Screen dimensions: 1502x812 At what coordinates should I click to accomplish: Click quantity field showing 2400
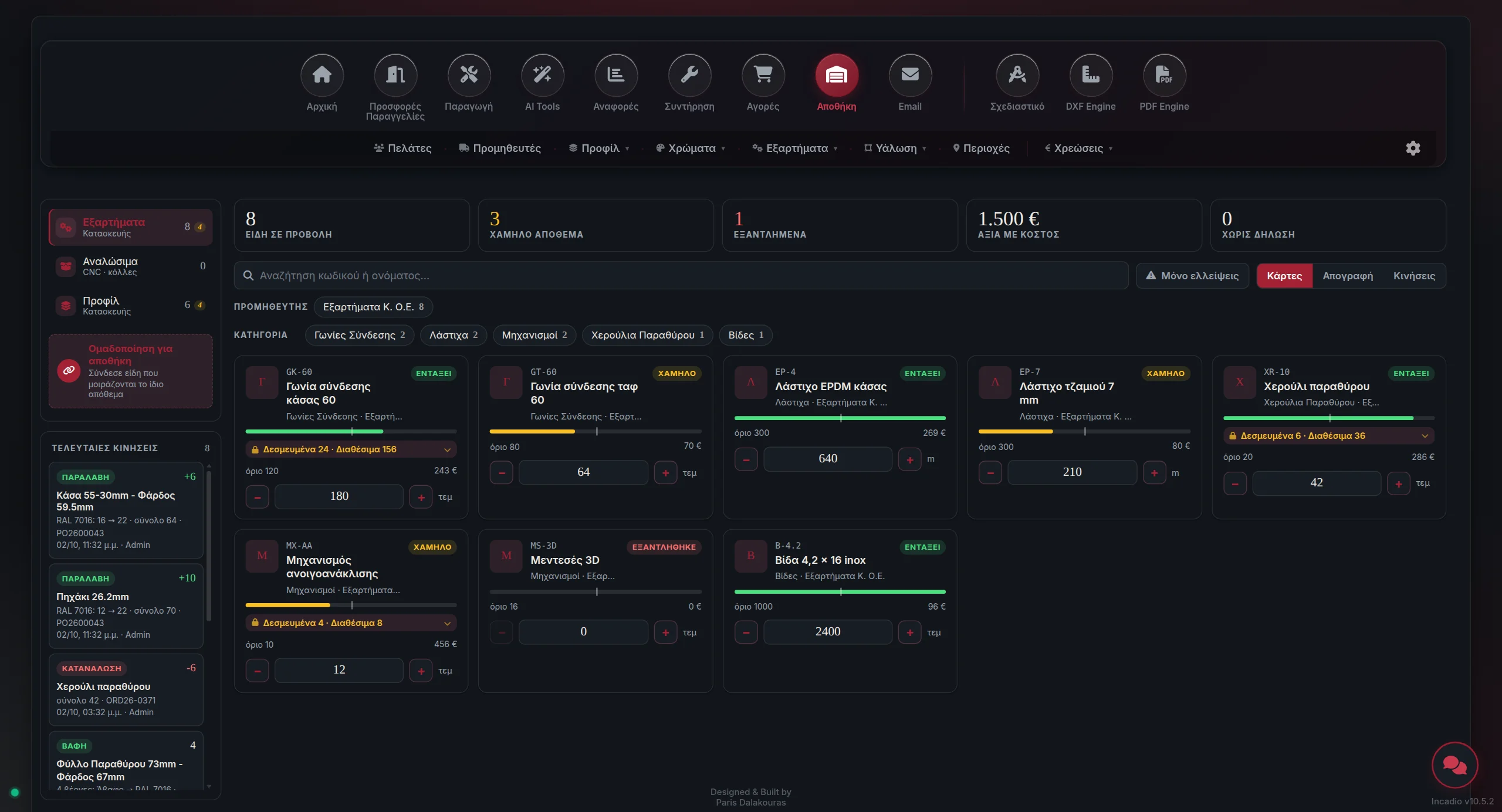[x=827, y=632]
